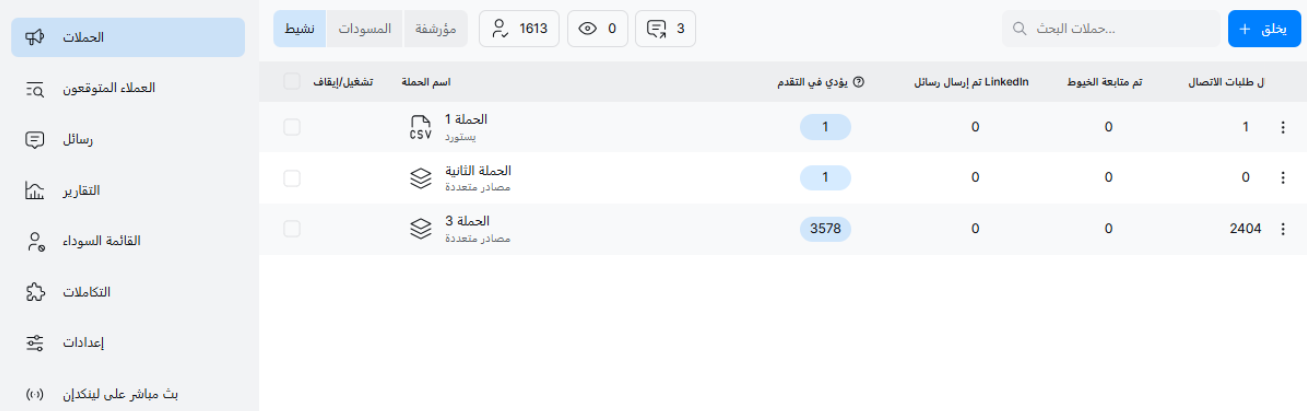Click the العملاء المتوقعون search-list icon
This screenshot has height=411, width=1307.
pos(35,88)
